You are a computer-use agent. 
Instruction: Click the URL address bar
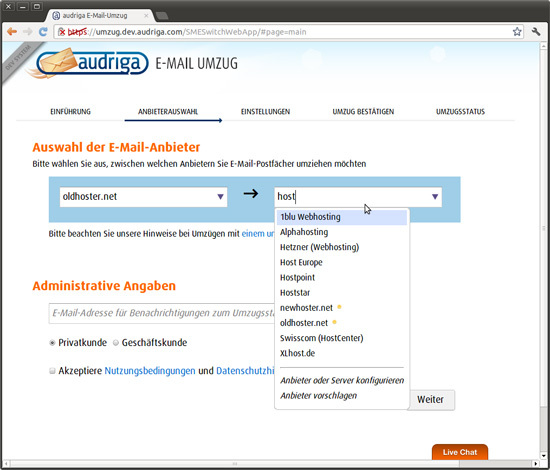point(288,32)
